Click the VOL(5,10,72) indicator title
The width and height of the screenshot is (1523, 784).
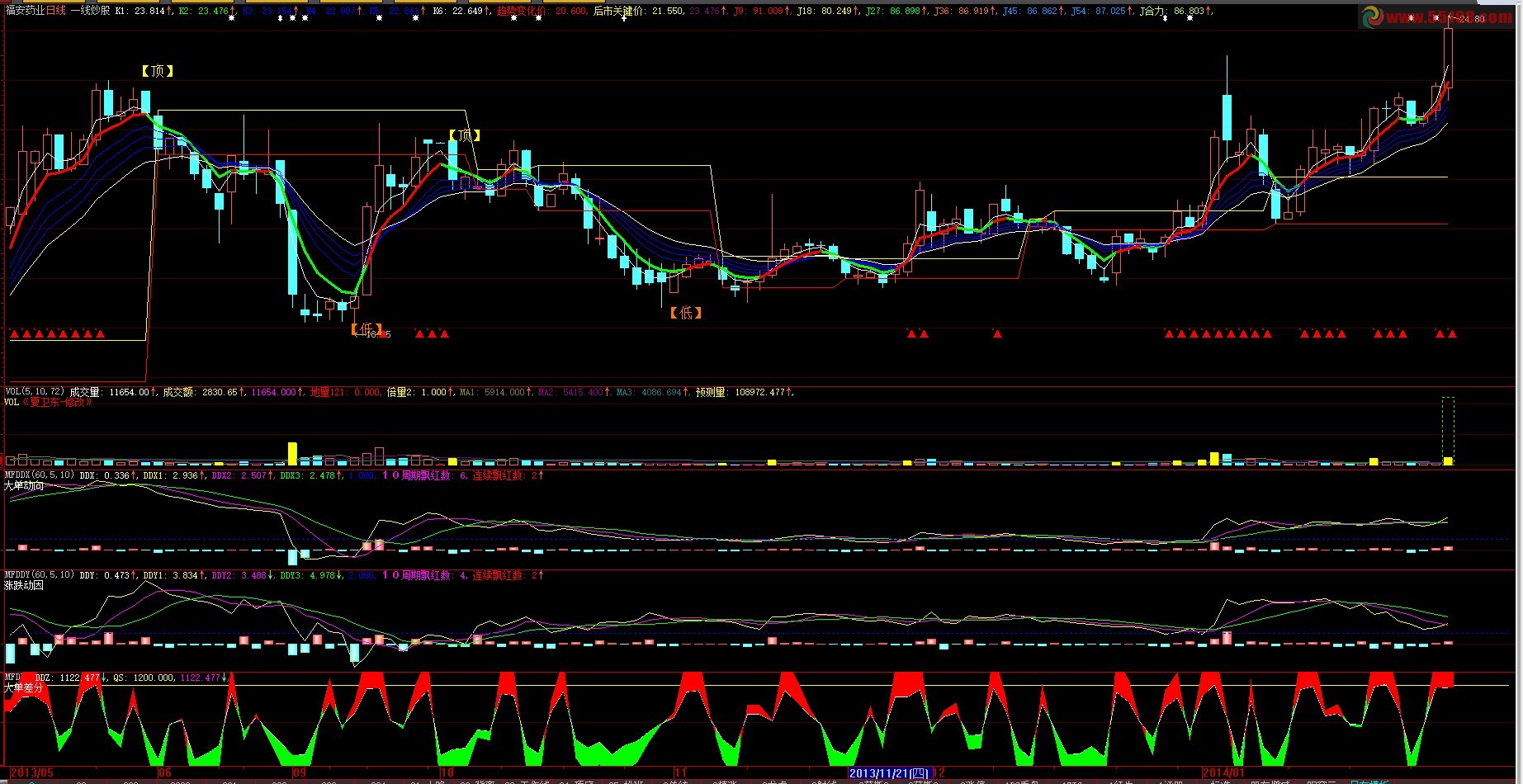pyautogui.click(x=35, y=392)
